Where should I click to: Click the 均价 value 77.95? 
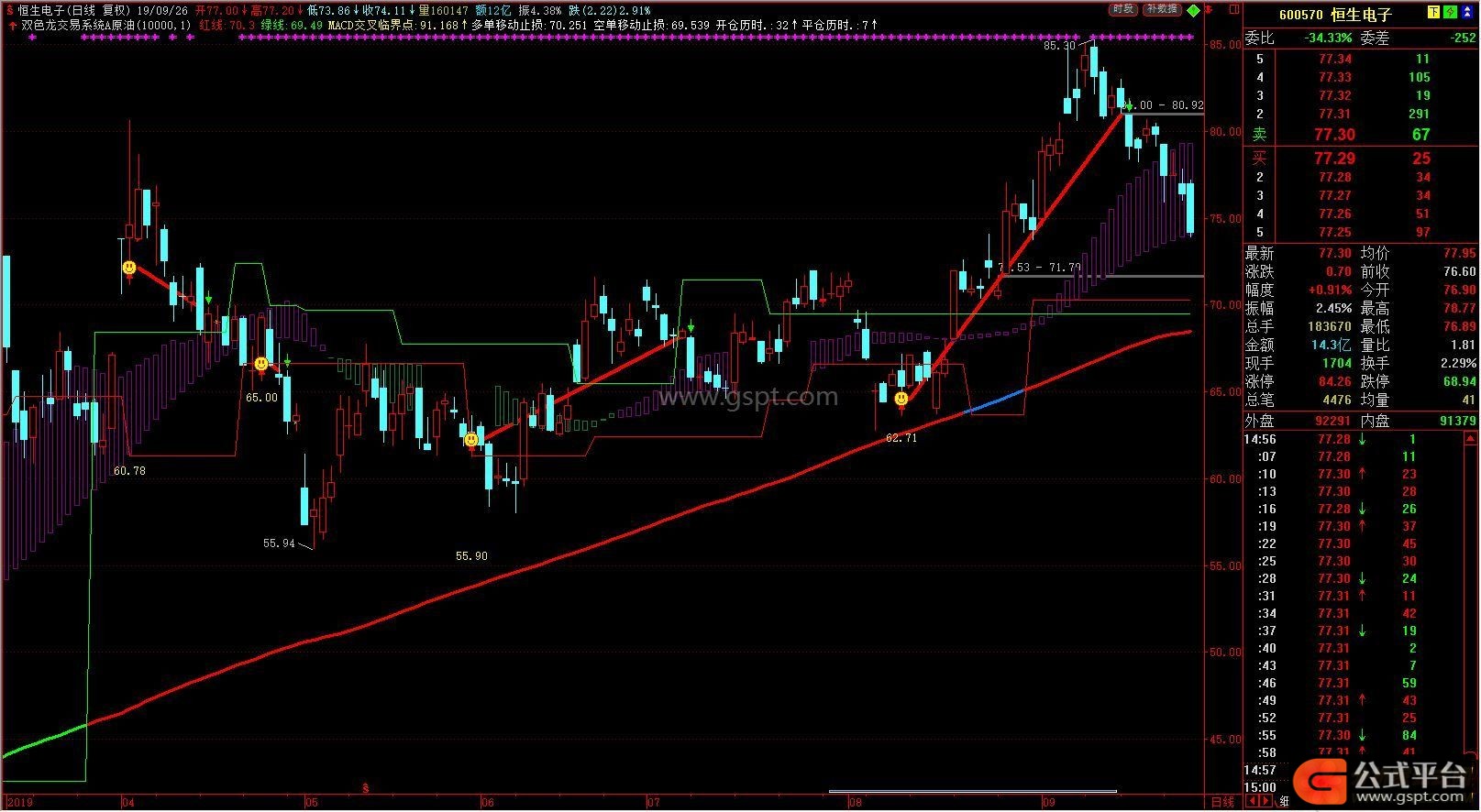coord(1460,253)
